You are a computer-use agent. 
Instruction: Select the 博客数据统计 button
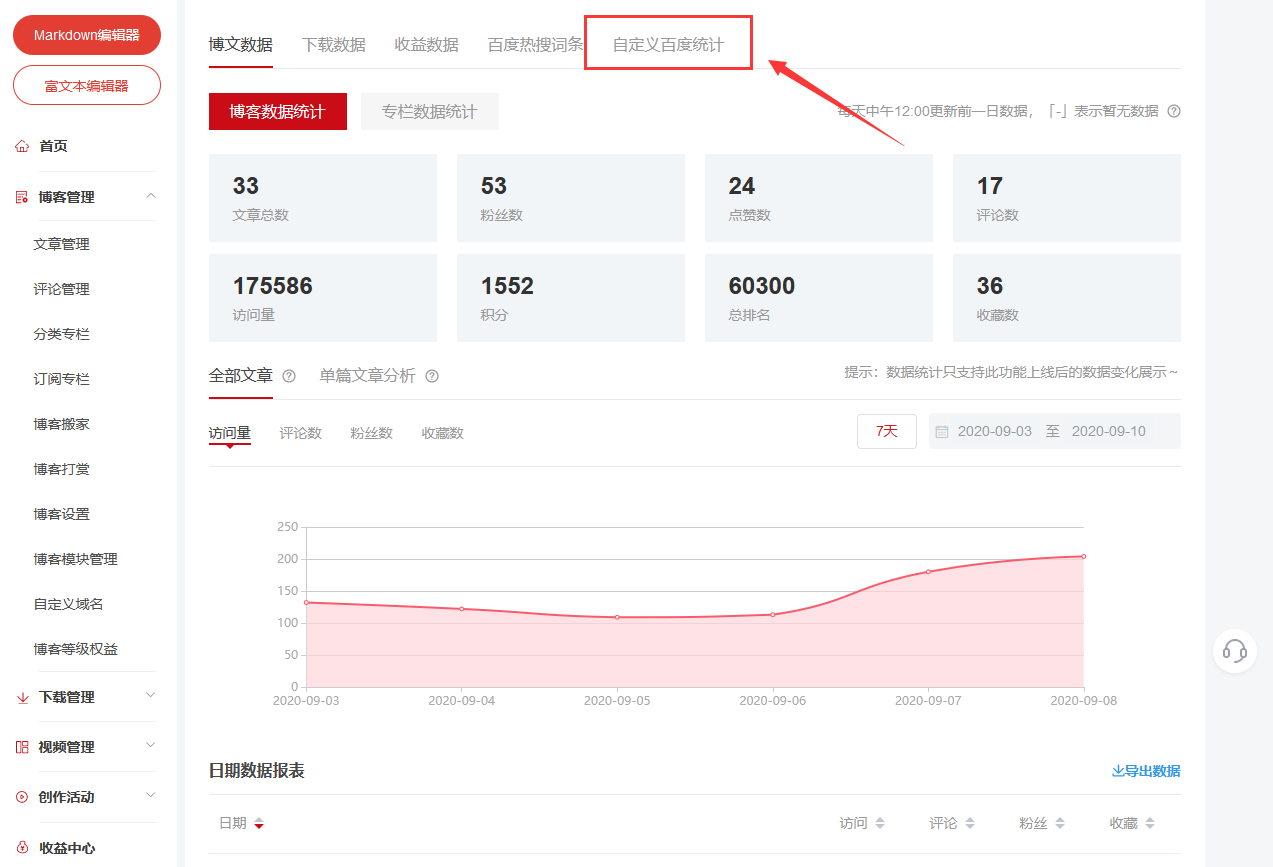coord(278,112)
